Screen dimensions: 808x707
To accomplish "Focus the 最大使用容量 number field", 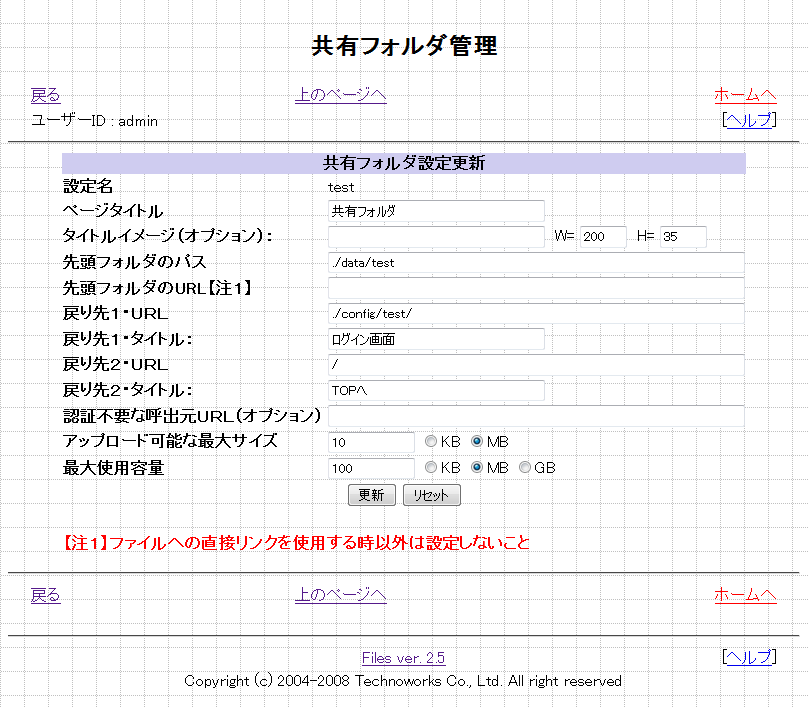I will pyautogui.click(x=370, y=468).
